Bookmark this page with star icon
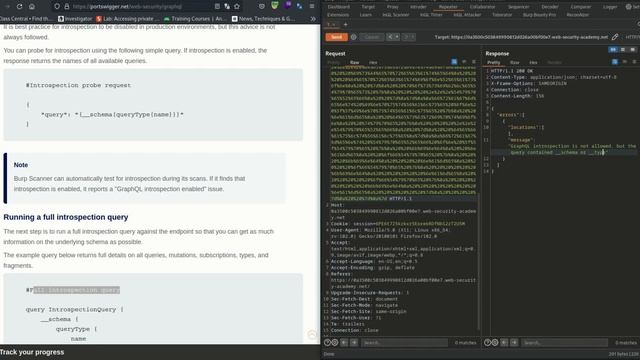This screenshot has height=360, width=640. 237,7
